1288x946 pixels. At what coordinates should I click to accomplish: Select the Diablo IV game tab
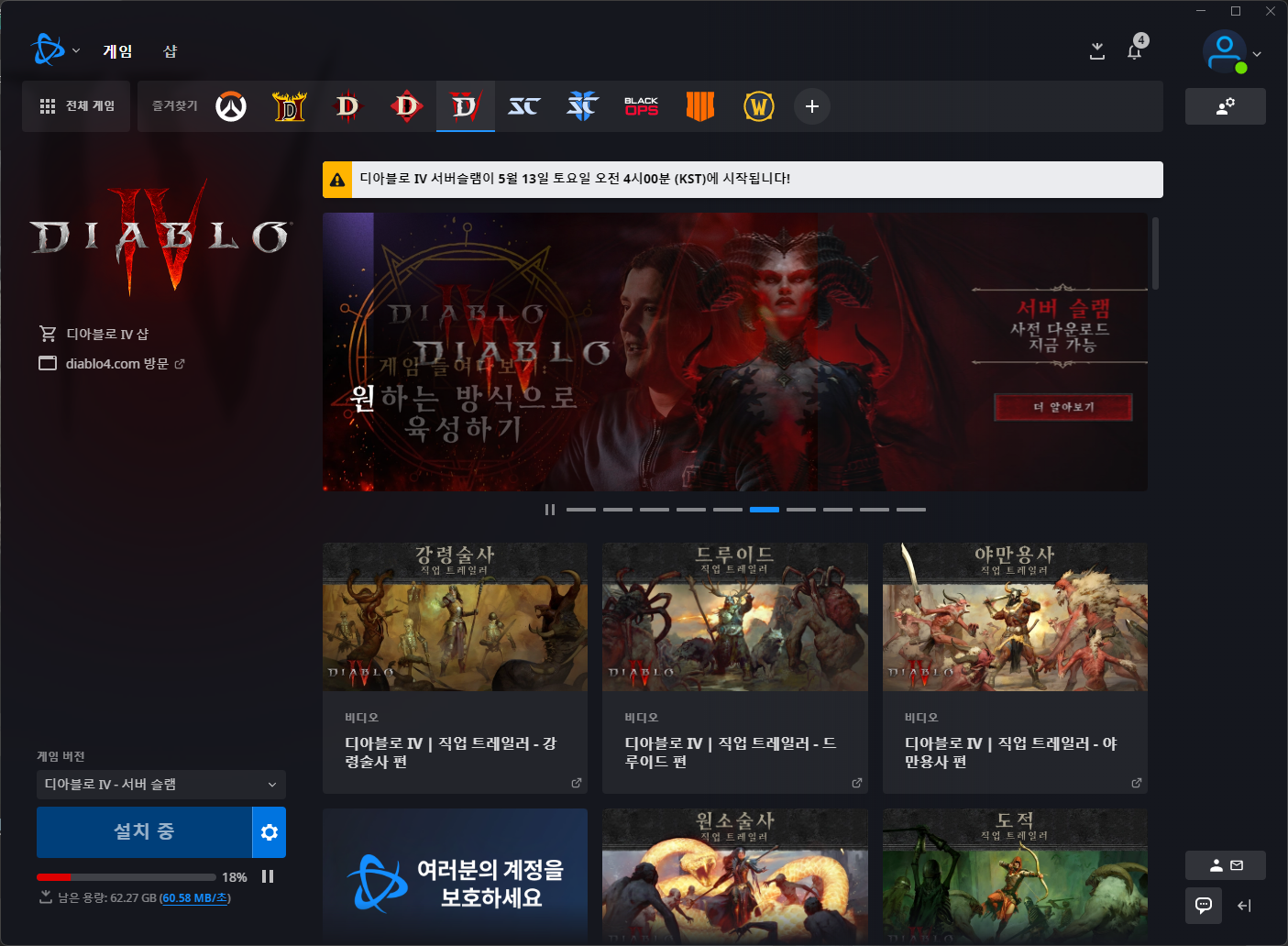point(466,106)
